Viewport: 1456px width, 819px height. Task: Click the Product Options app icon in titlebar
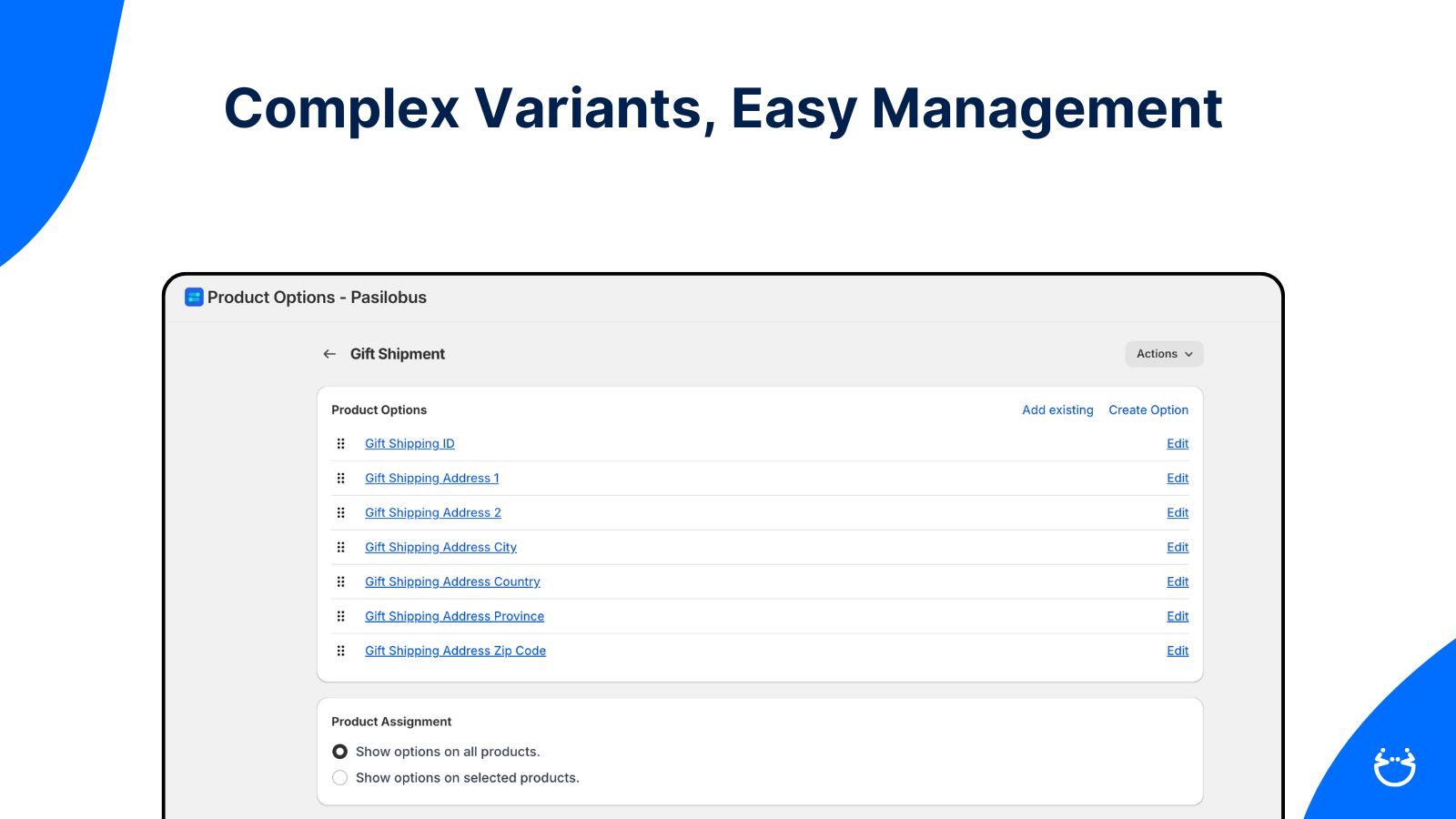[192, 298]
